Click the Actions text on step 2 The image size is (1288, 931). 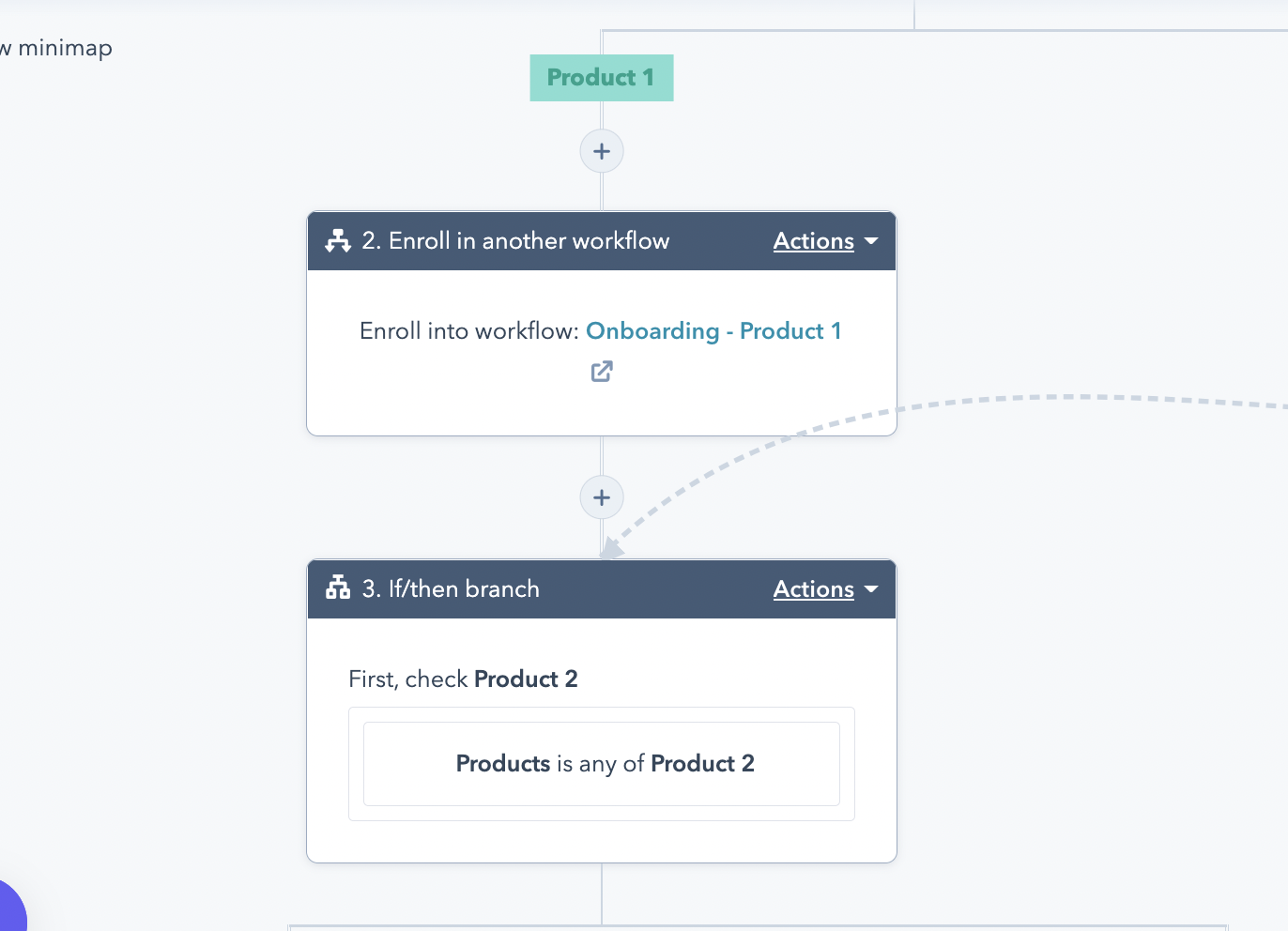[x=813, y=241]
